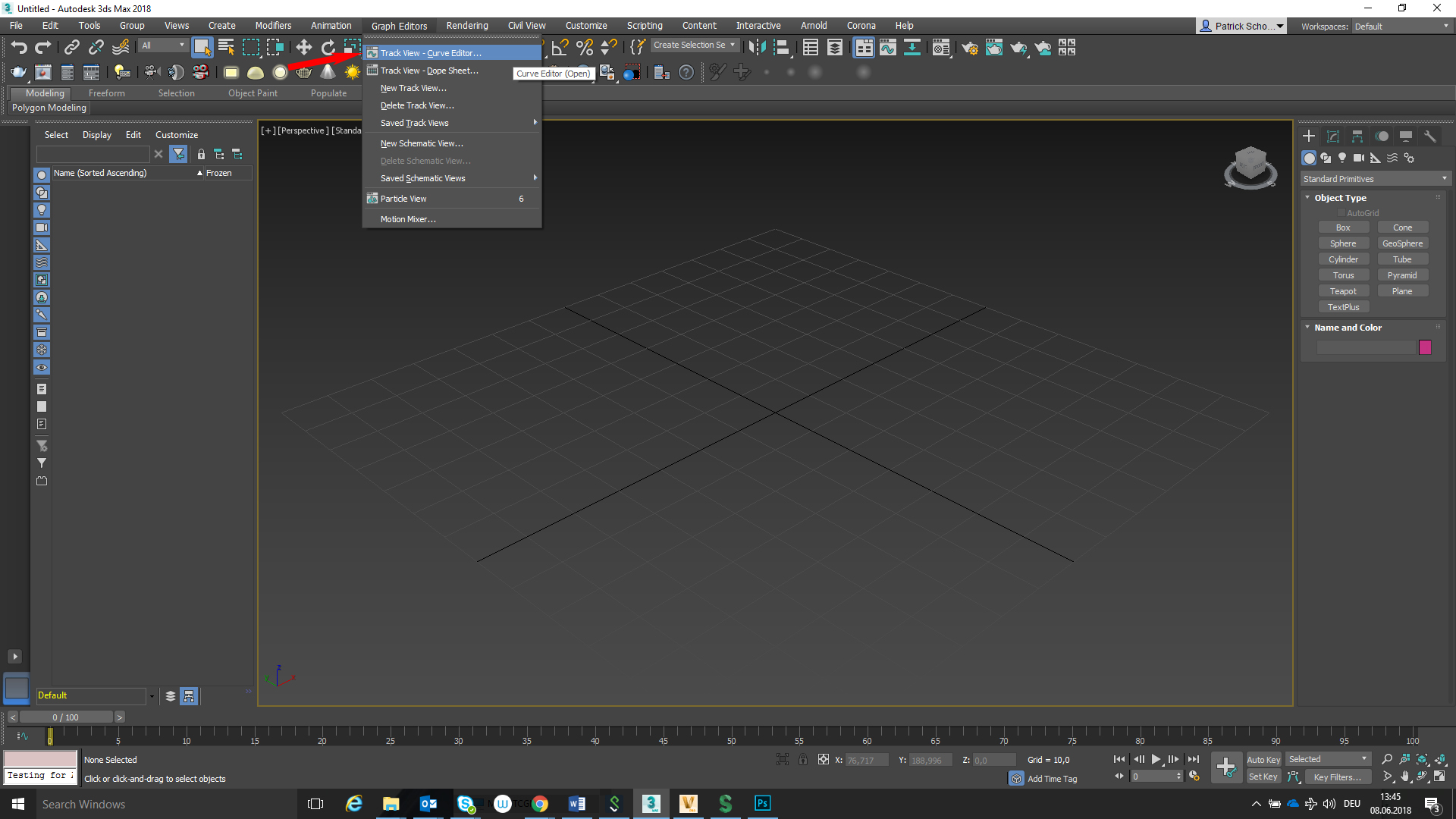The image size is (1456, 819).
Task: Toggle Set Key mode
Action: 1263,777
